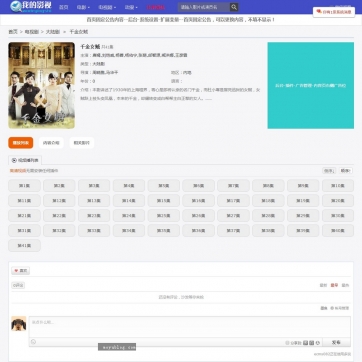
Task: Click the sequential-order sort button
Action: pos(346,171)
